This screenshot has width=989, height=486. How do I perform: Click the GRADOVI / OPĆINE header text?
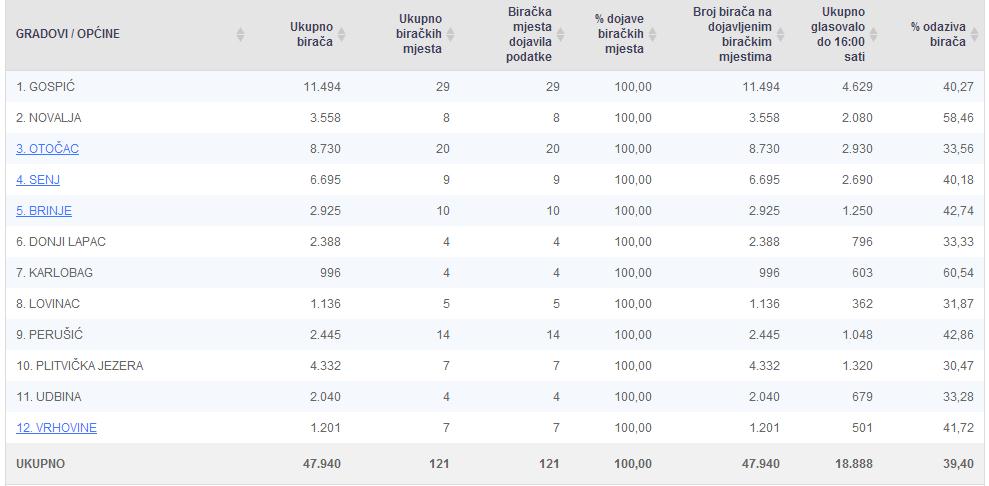pyautogui.click(x=67, y=34)
